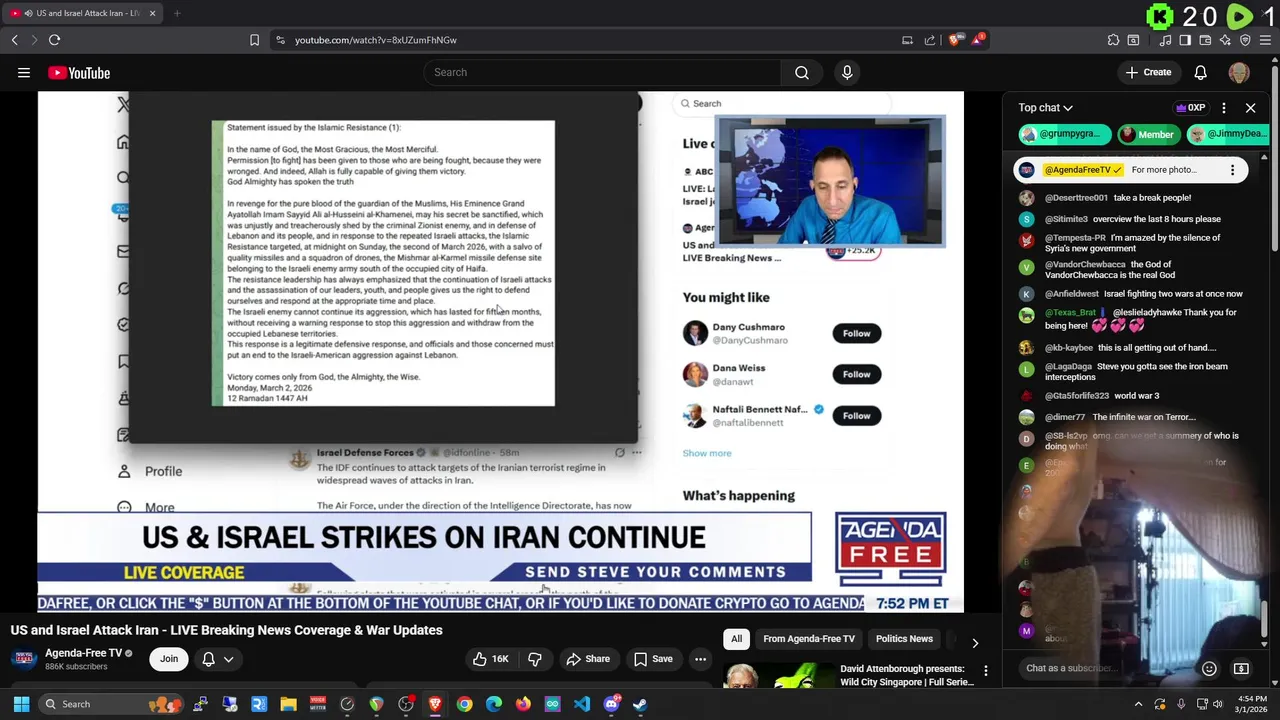Open the share page icon in address bar
1280x720 pixels.
pyautogui.click(x=930, y=40)
